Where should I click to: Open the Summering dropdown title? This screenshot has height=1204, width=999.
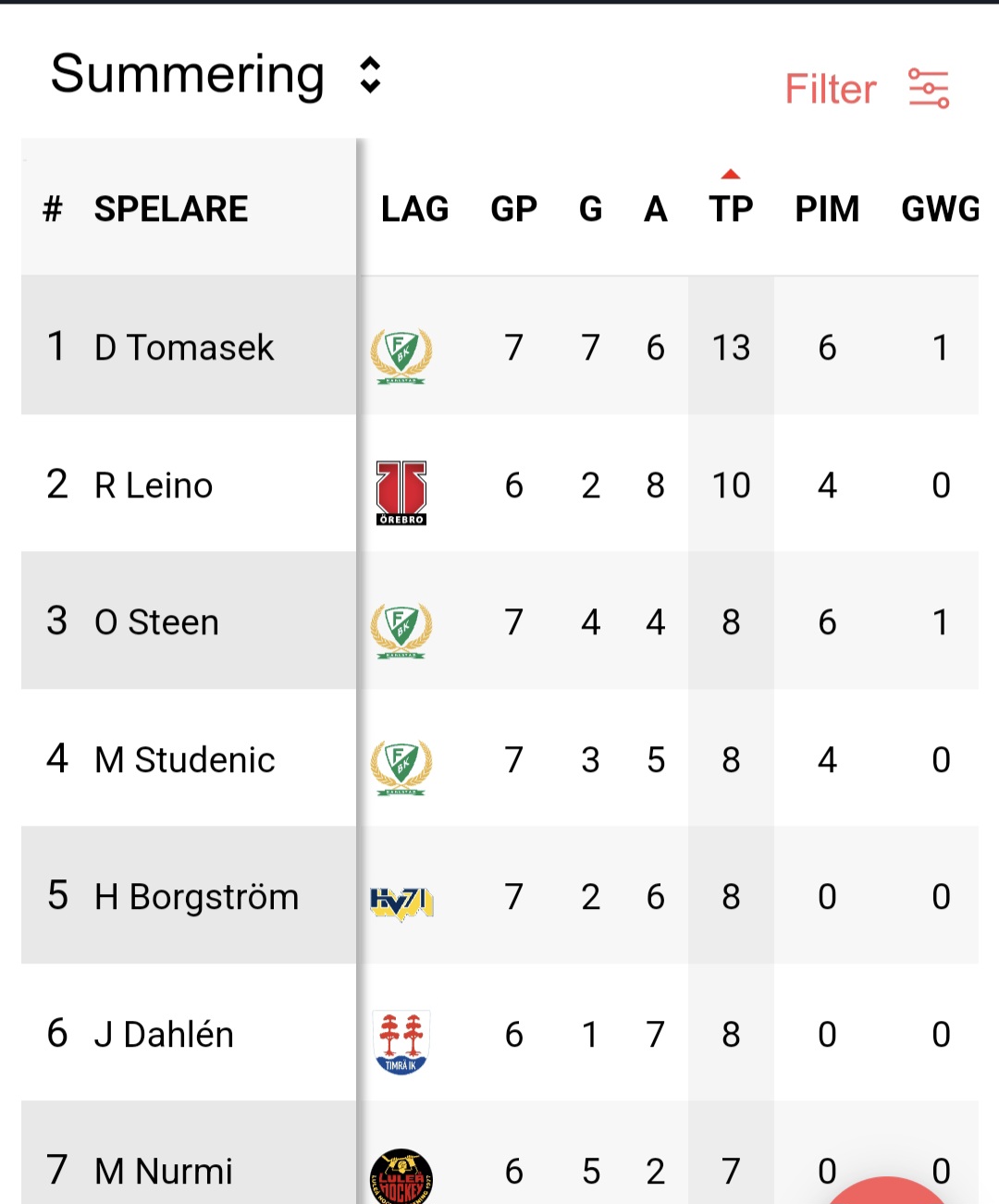pos(188,74)
